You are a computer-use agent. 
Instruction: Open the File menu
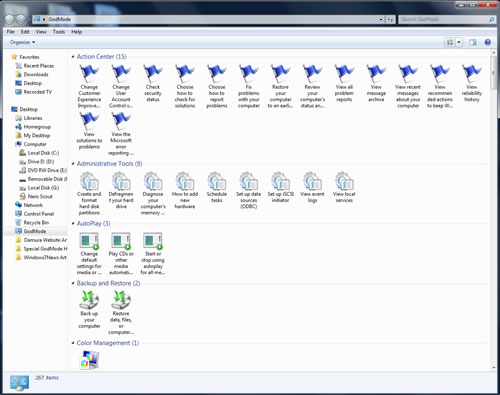pyautogui.click(x=11, y=32)
